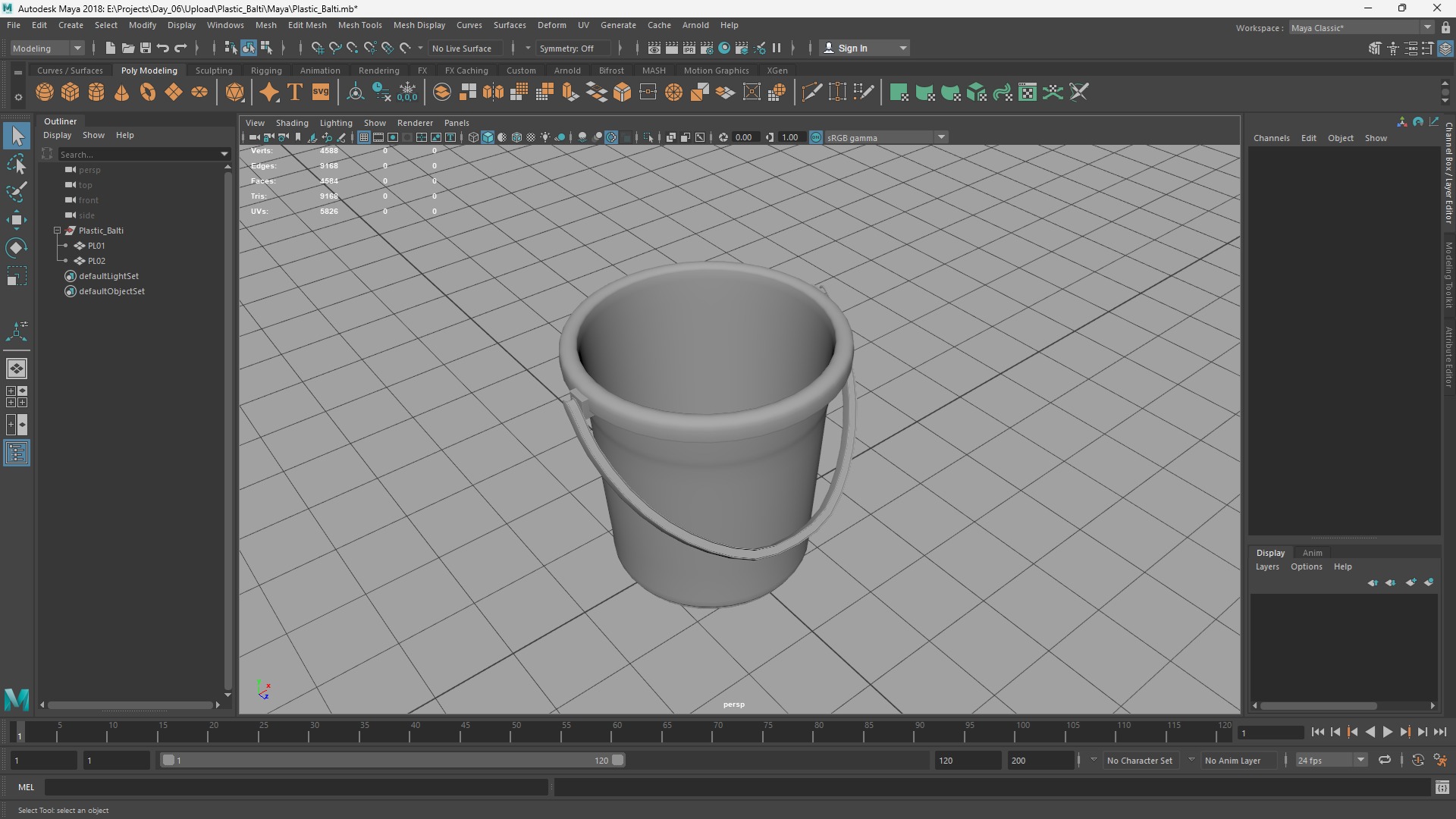Click the Undo arrow in status line
Screen dimensions: 1456x819
tap(163, 48)
